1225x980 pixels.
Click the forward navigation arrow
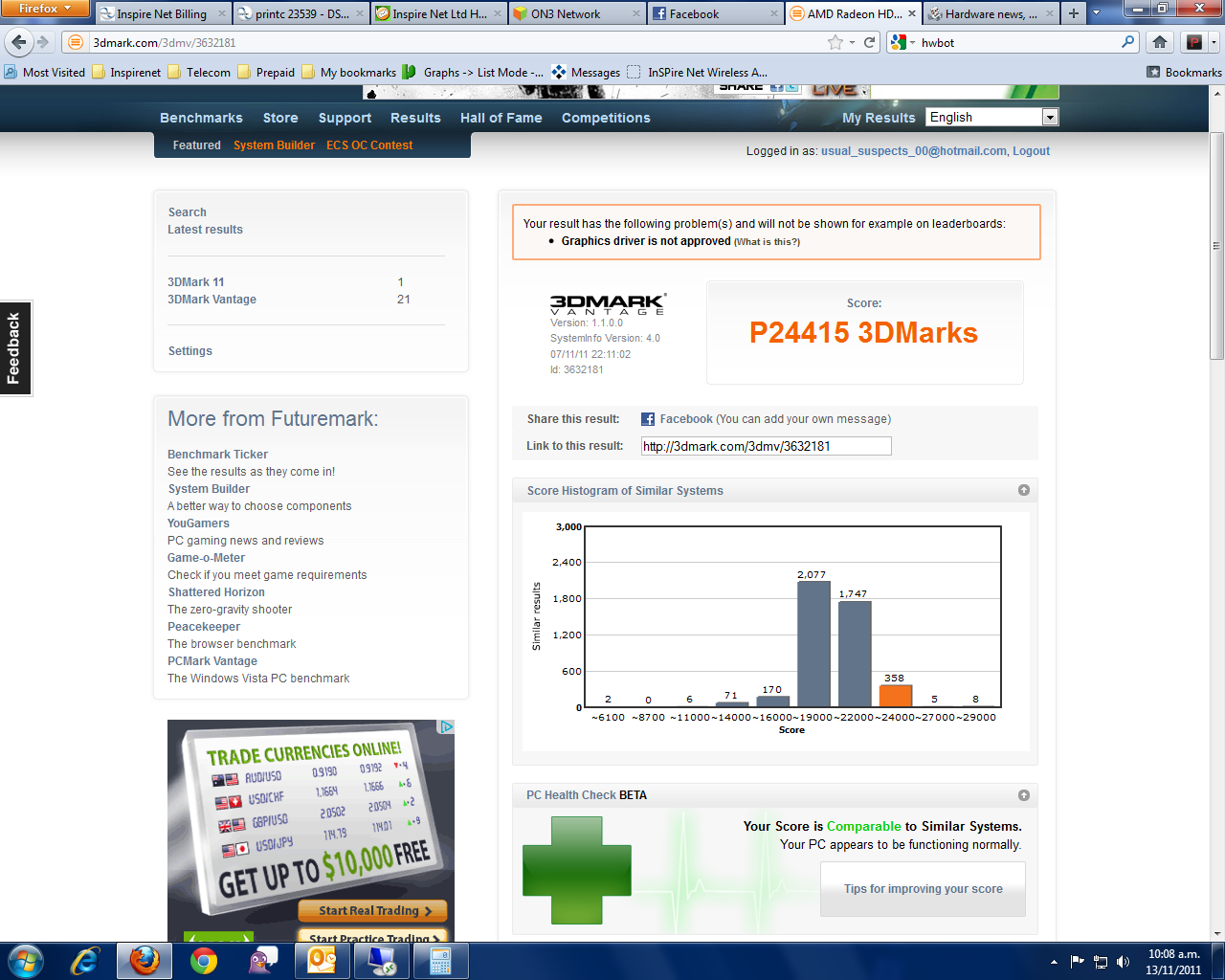pos(43,42)
